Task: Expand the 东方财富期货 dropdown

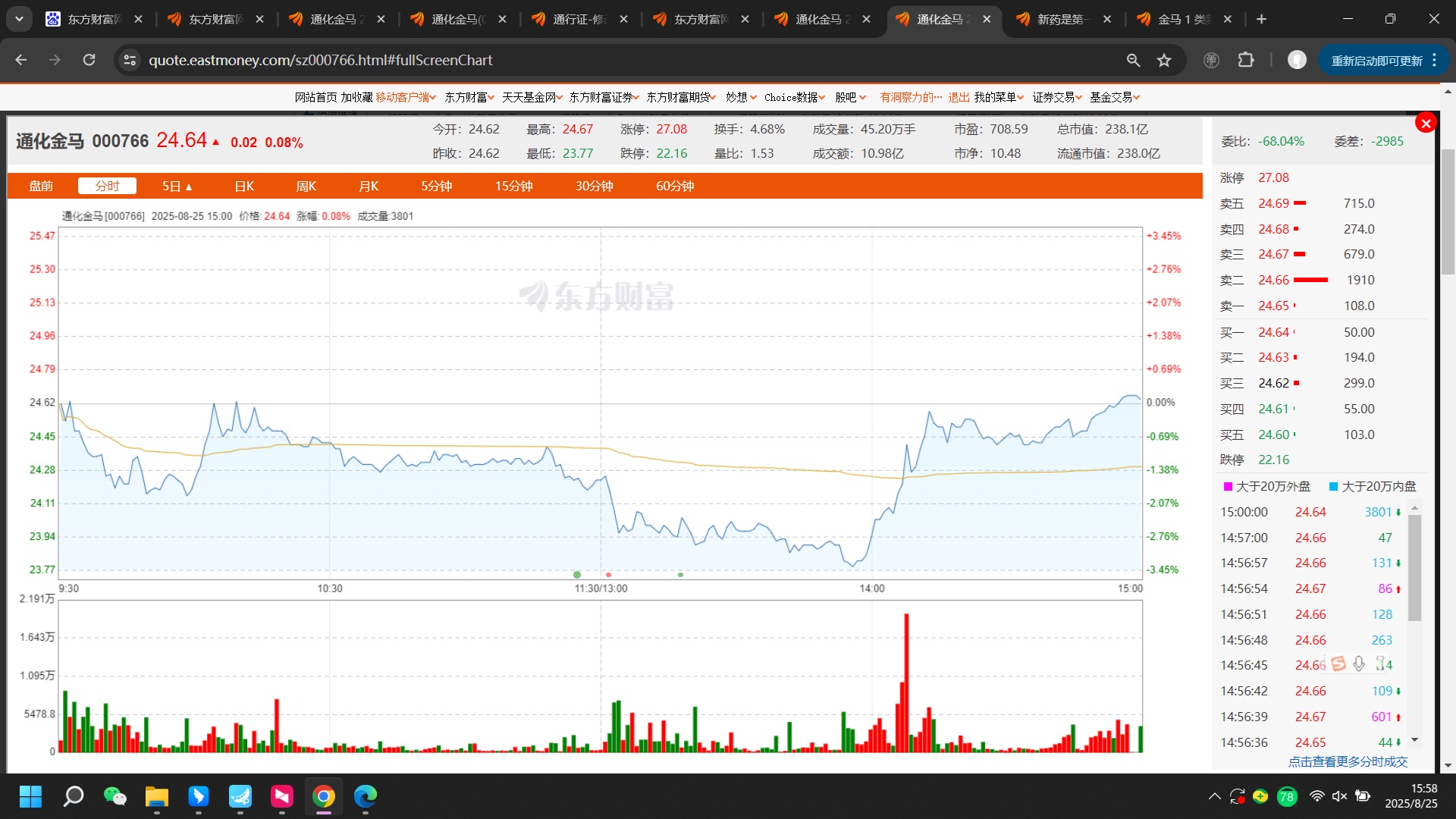Action: pos(682,97)
